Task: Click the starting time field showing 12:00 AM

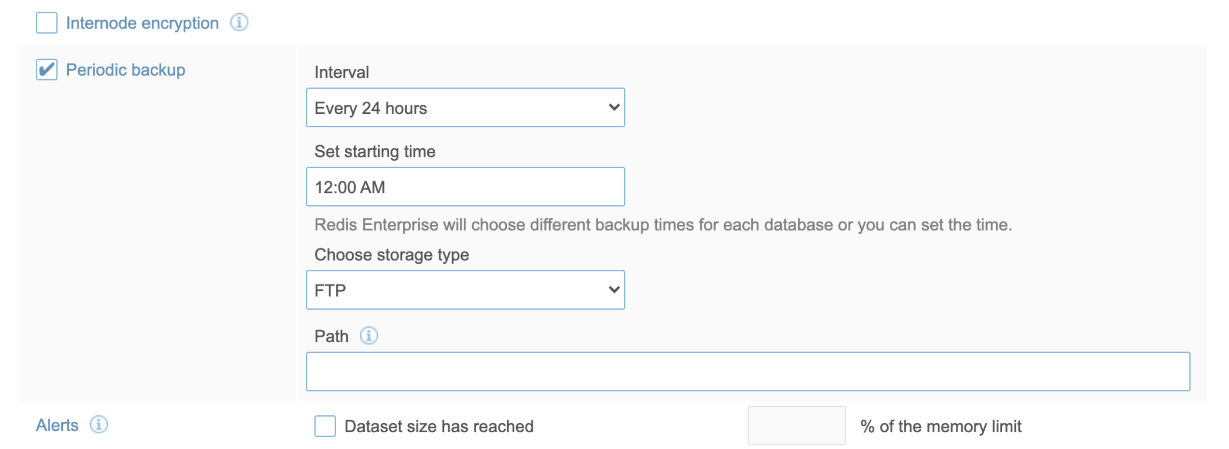Action: (x=465, y=187)
